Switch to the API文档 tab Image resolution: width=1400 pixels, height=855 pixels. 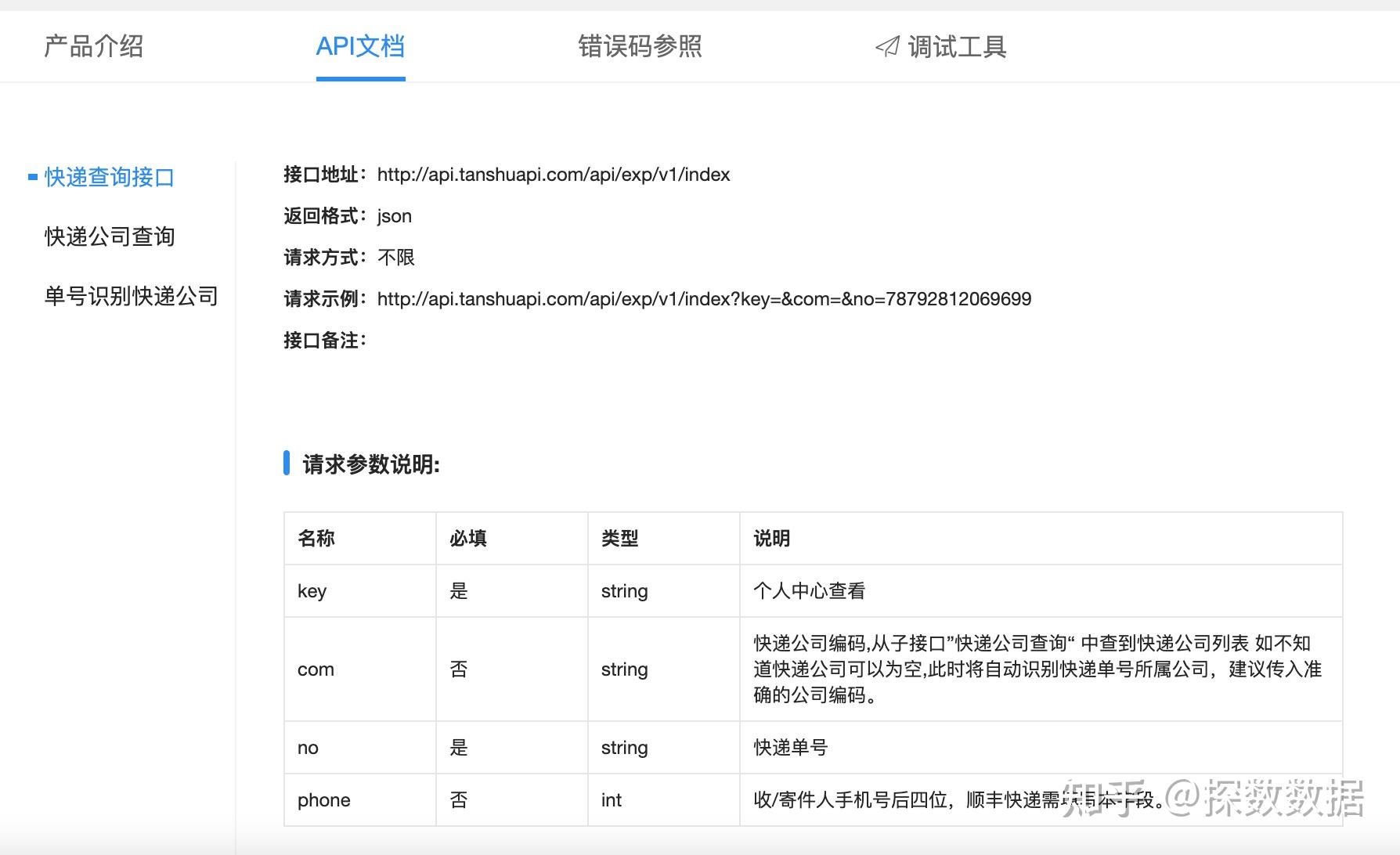tap(360, 47)
